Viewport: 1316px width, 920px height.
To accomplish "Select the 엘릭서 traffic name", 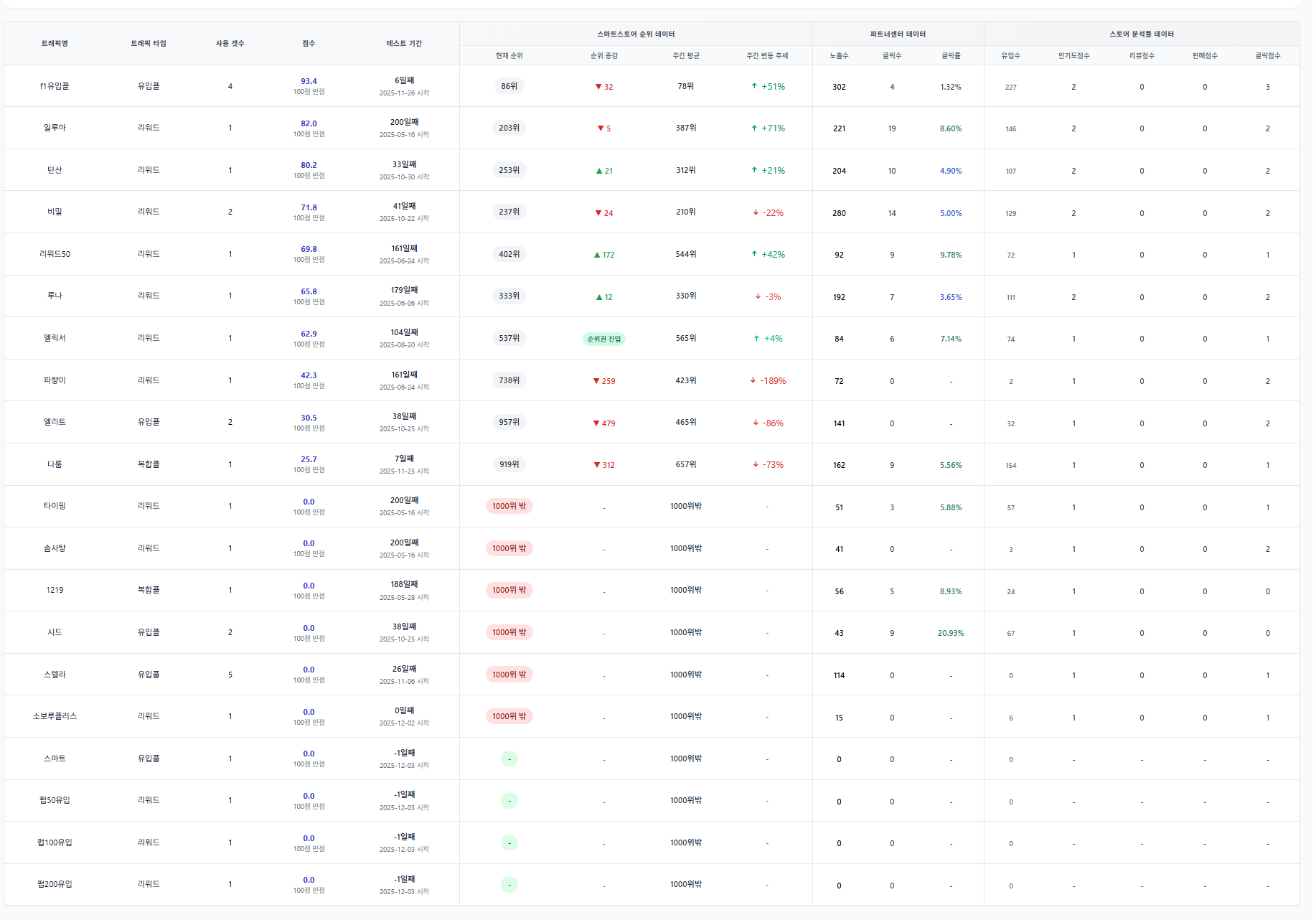I will pyautogui.click(x=55, y=338).
